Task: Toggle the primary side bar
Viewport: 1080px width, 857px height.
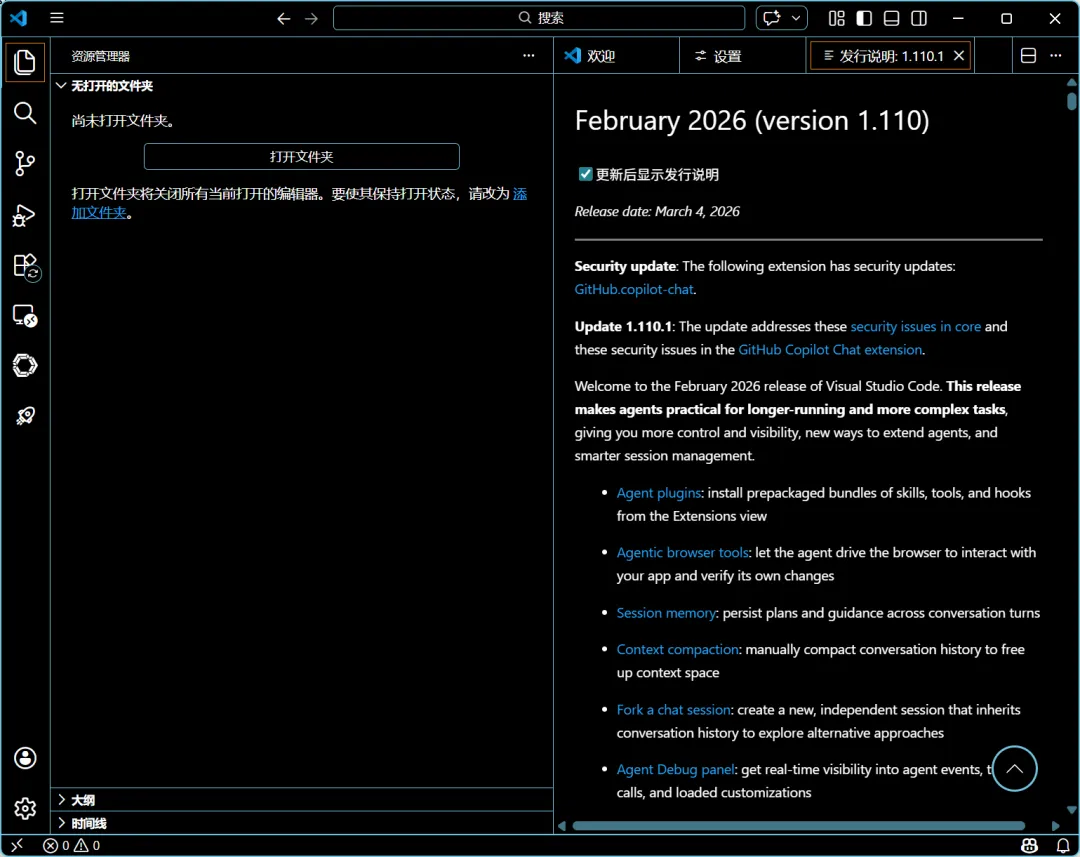Action: (x=864, y=18)
